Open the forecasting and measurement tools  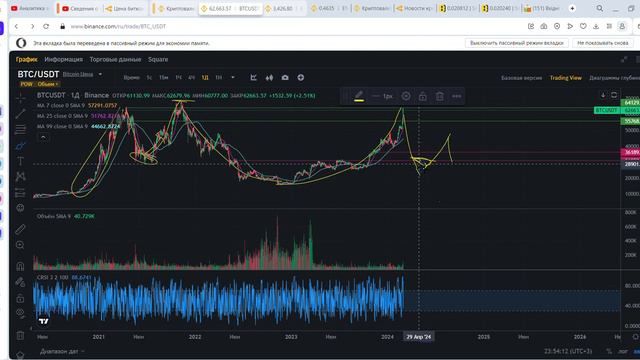pos(20,193)
